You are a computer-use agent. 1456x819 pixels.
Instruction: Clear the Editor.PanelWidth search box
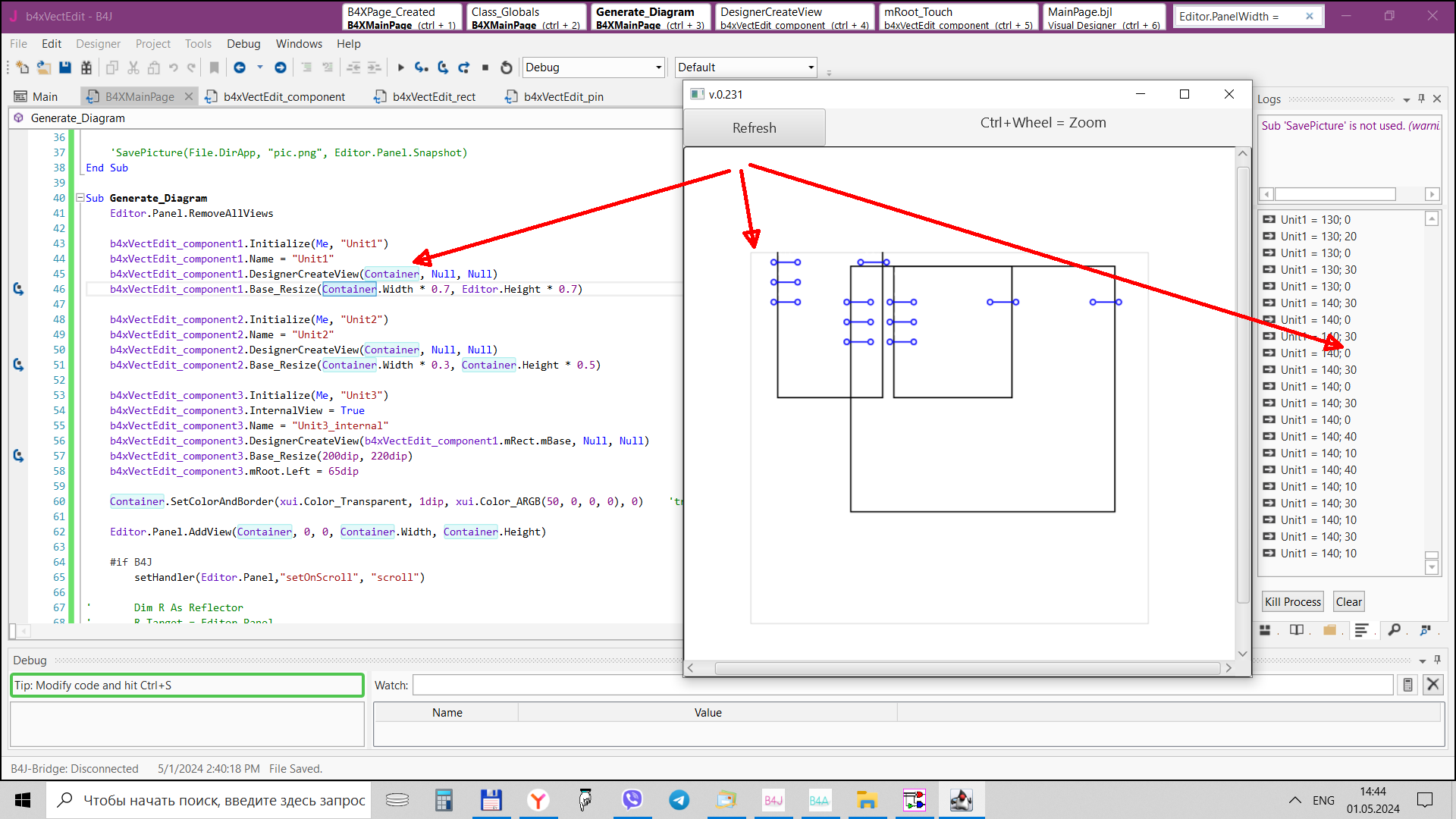[1309, 16]
